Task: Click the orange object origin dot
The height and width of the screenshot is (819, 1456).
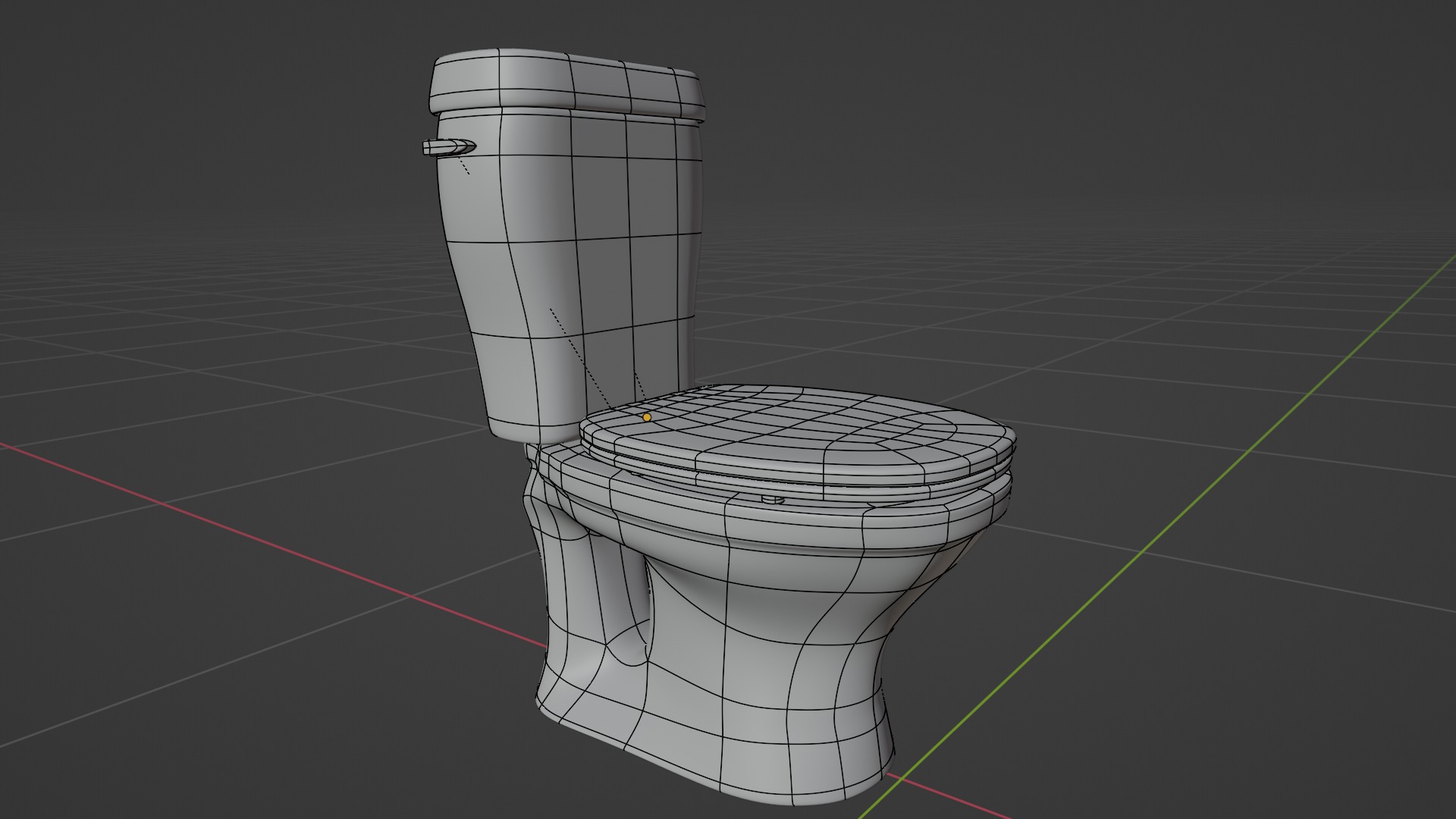Action: click(647, 417)
